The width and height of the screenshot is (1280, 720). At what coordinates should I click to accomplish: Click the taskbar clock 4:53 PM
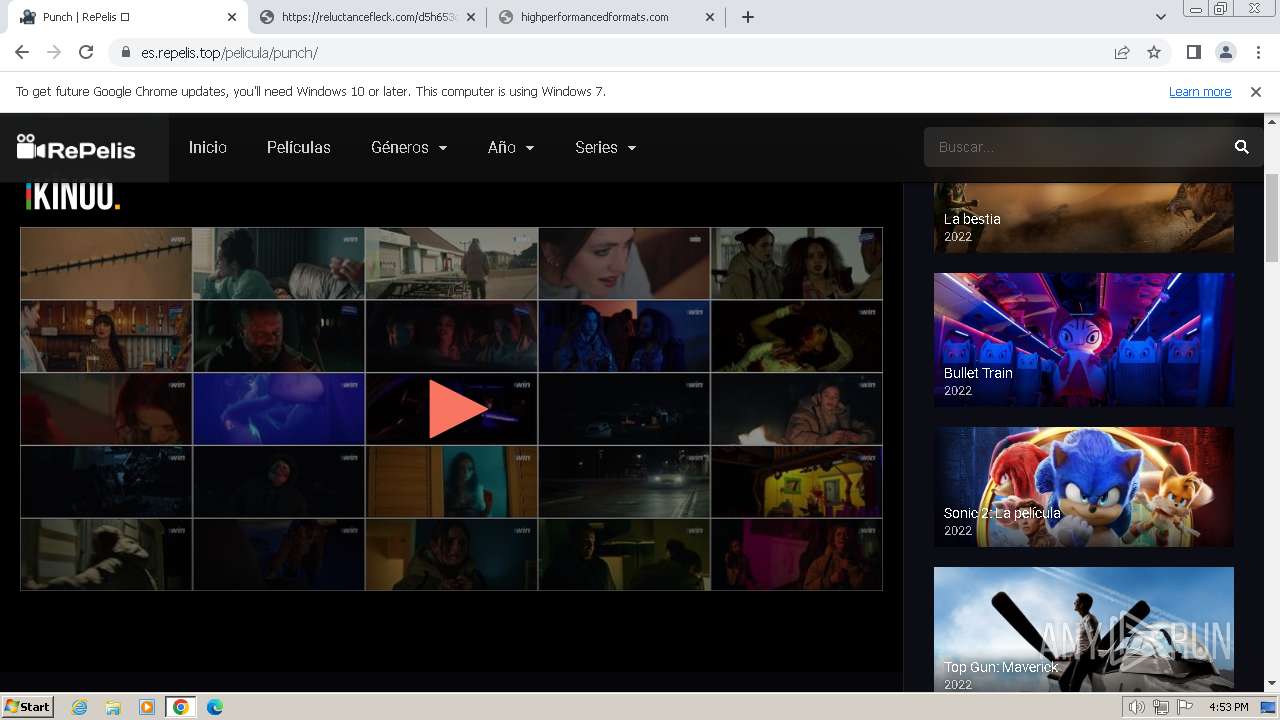point(1228,707)
